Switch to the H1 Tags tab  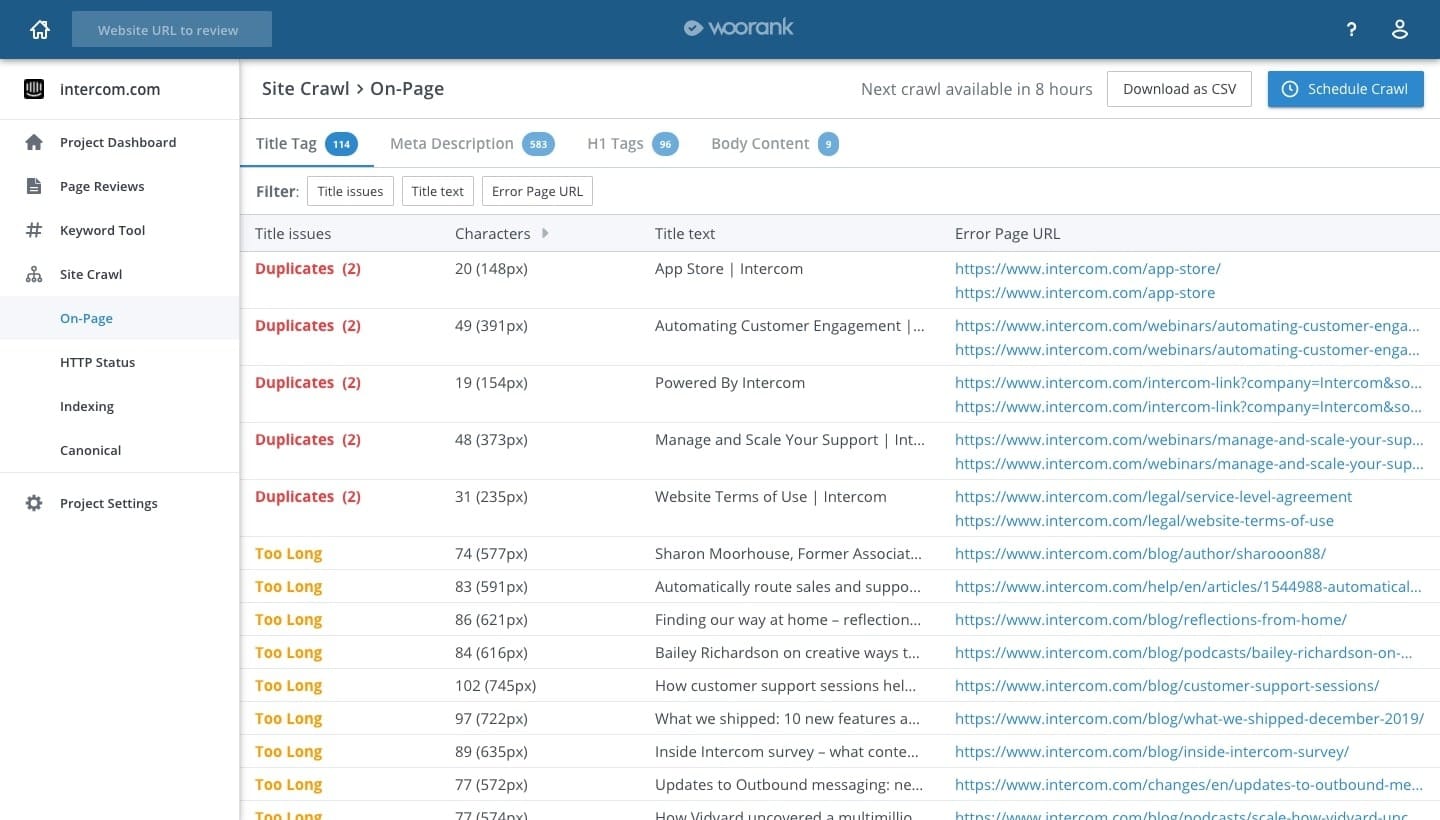615,143
